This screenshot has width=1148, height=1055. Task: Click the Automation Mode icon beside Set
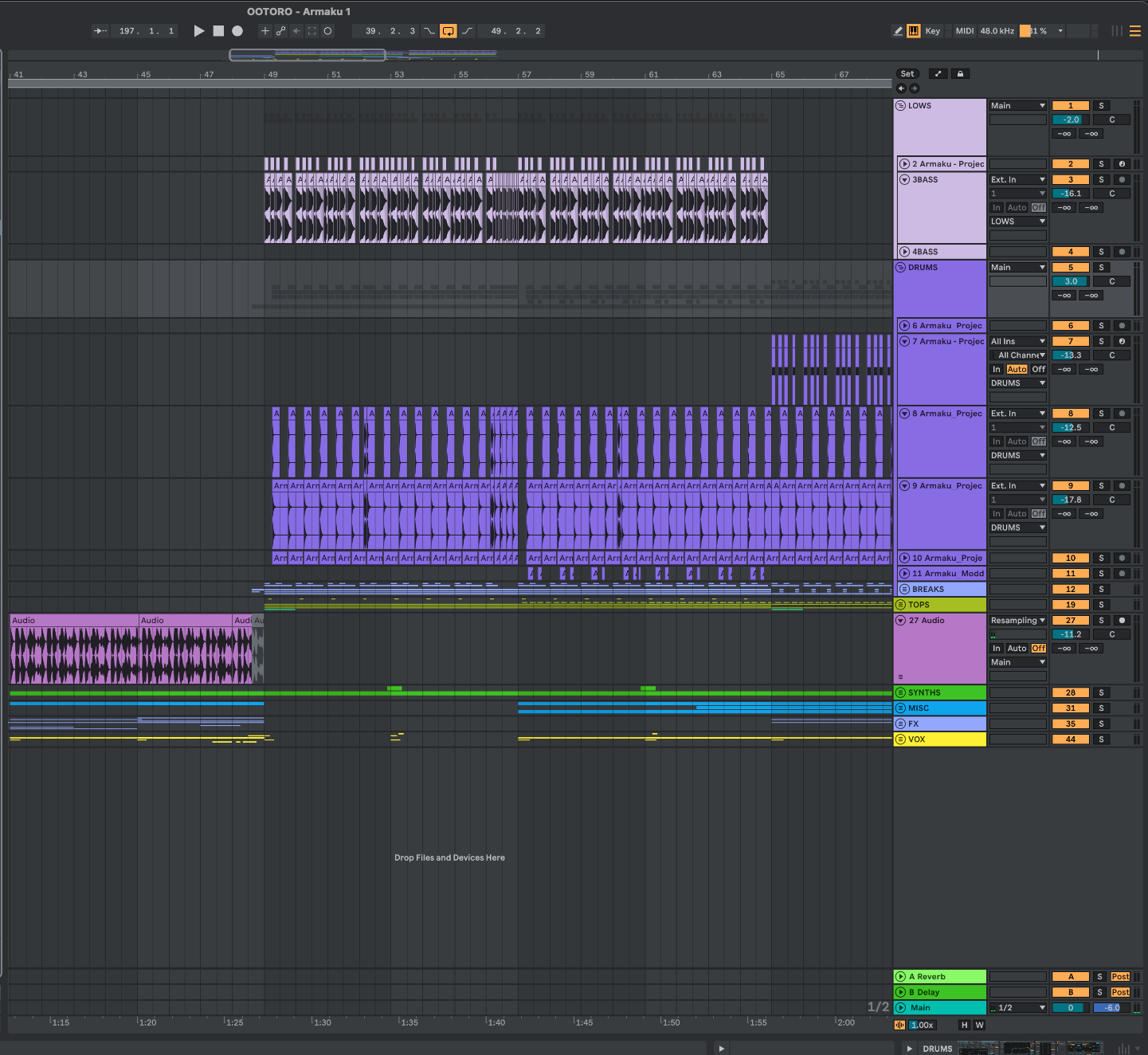click(938, 74)
